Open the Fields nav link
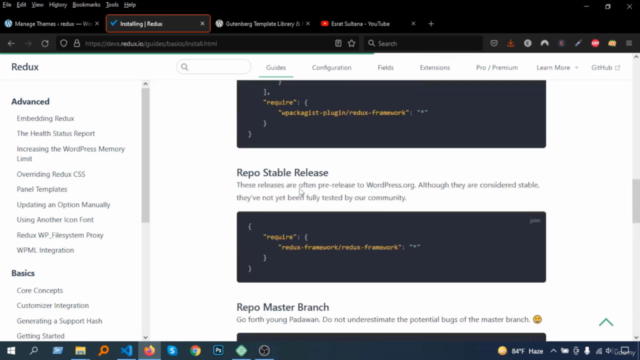The width and height of the screenshot is (640, 360). click(x=385, y=68)
